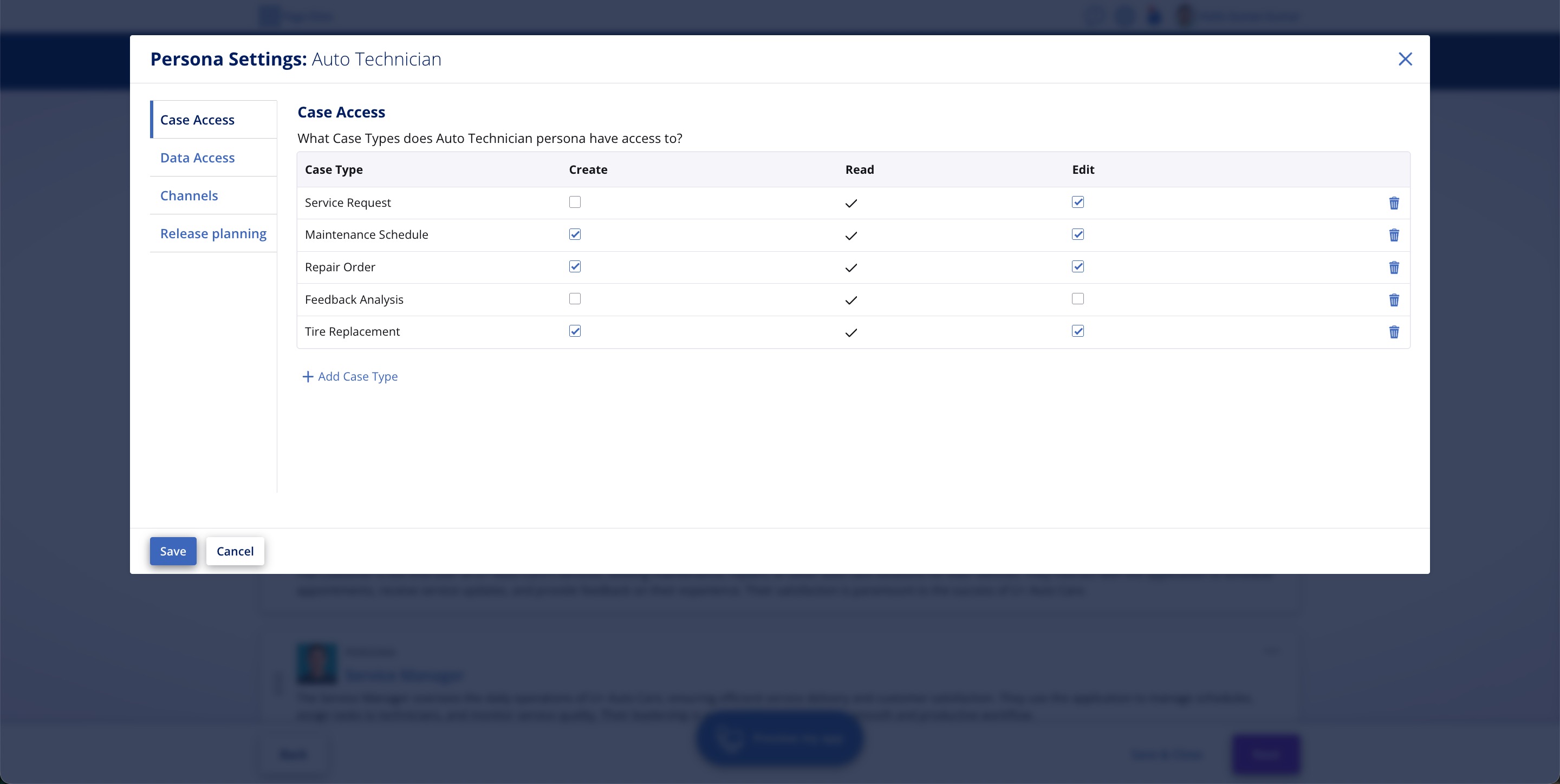
Task: Click trash icon for Tire Replacement
Action: click(1394, 332)
